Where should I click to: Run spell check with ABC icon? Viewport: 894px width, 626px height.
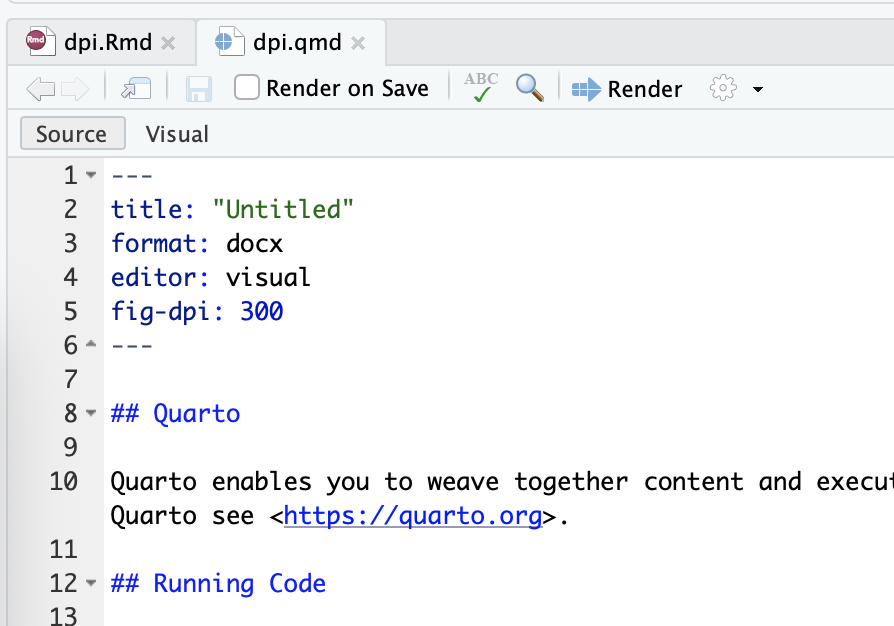(481, 88)
